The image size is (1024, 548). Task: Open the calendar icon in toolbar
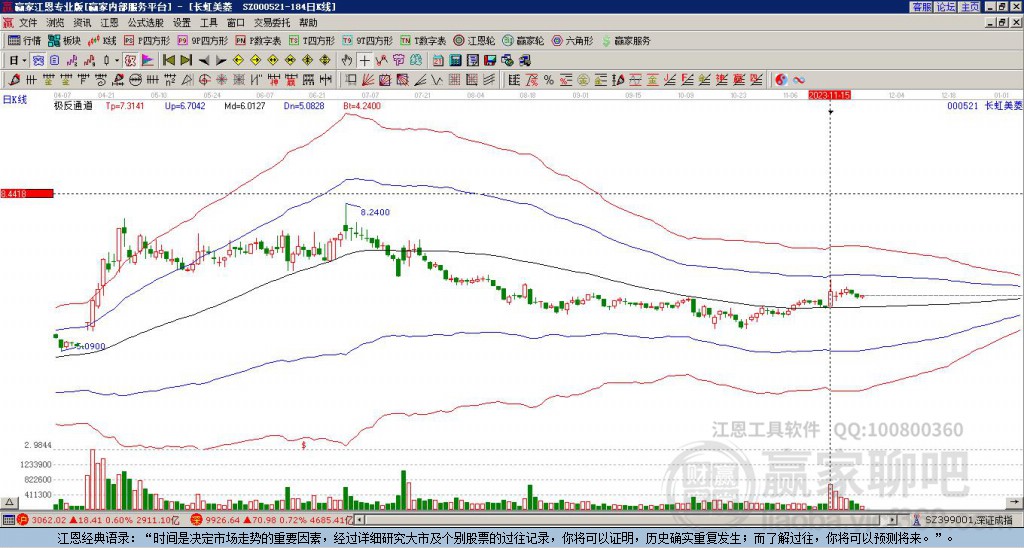click(438, 60)
